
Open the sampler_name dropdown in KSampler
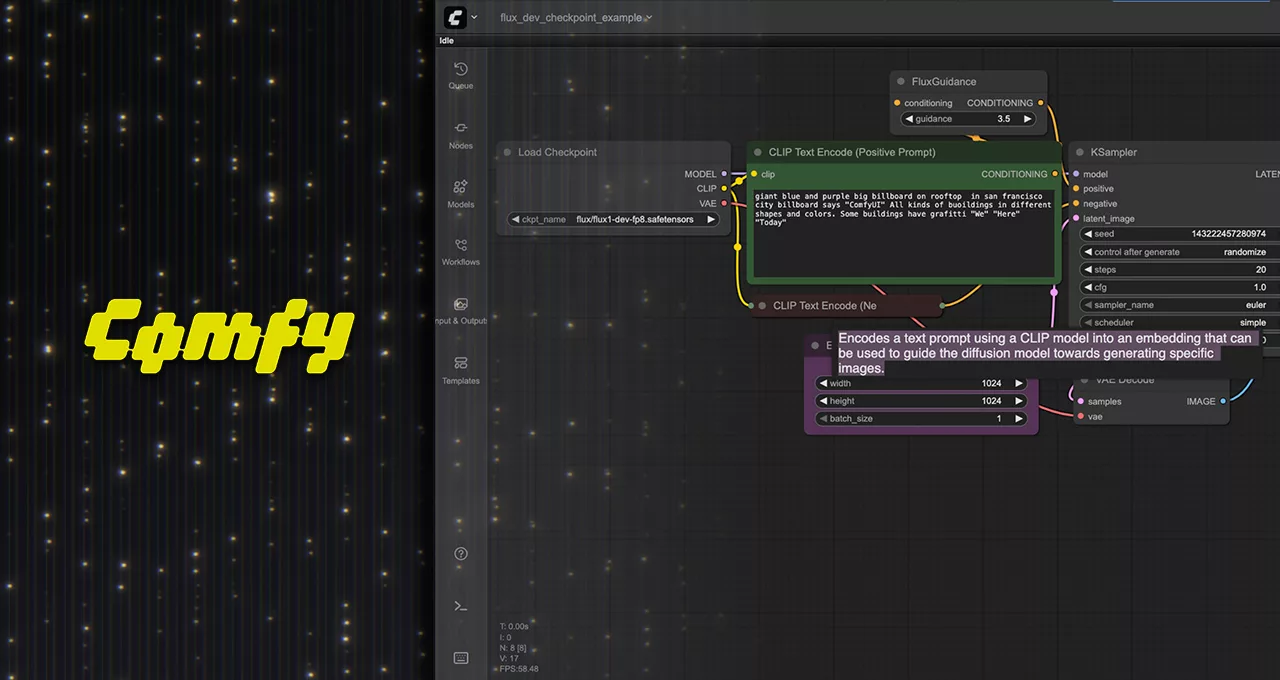click(1180, 305)
